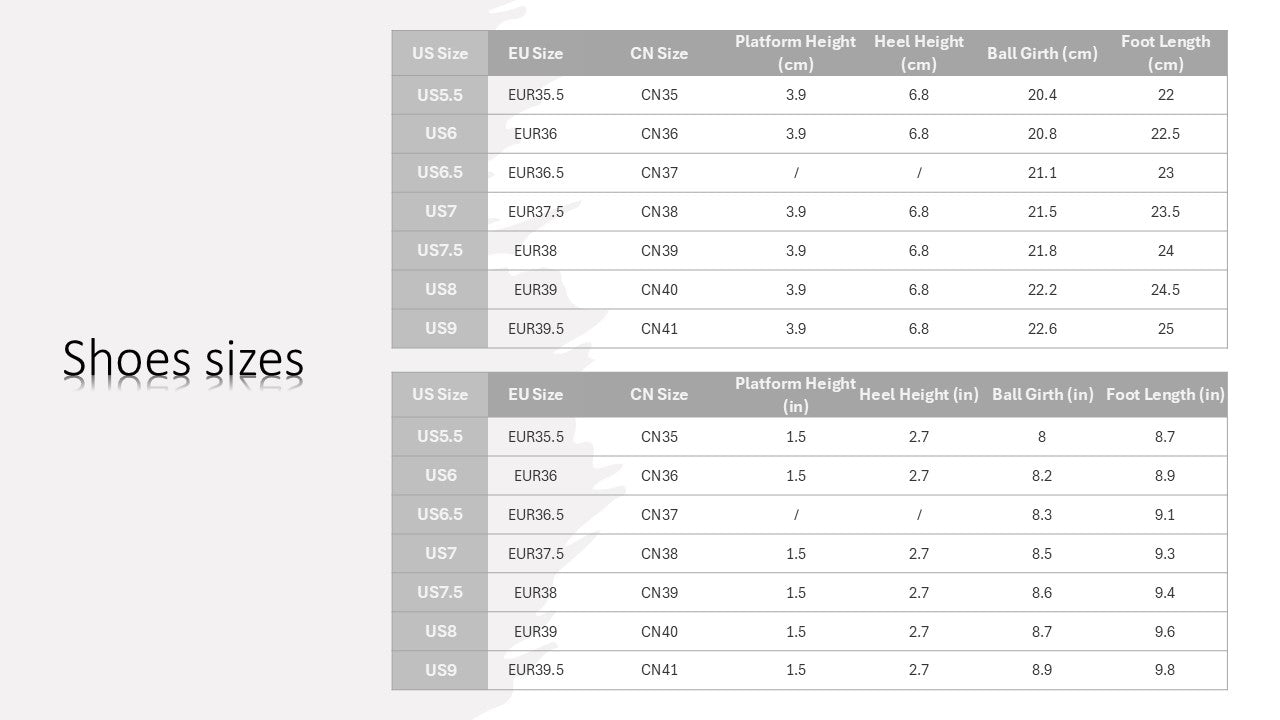Viewport: 1280px width, 720px height.
Task: Select the "Platform Height (cm)" column header
Action: click(795, 53)
